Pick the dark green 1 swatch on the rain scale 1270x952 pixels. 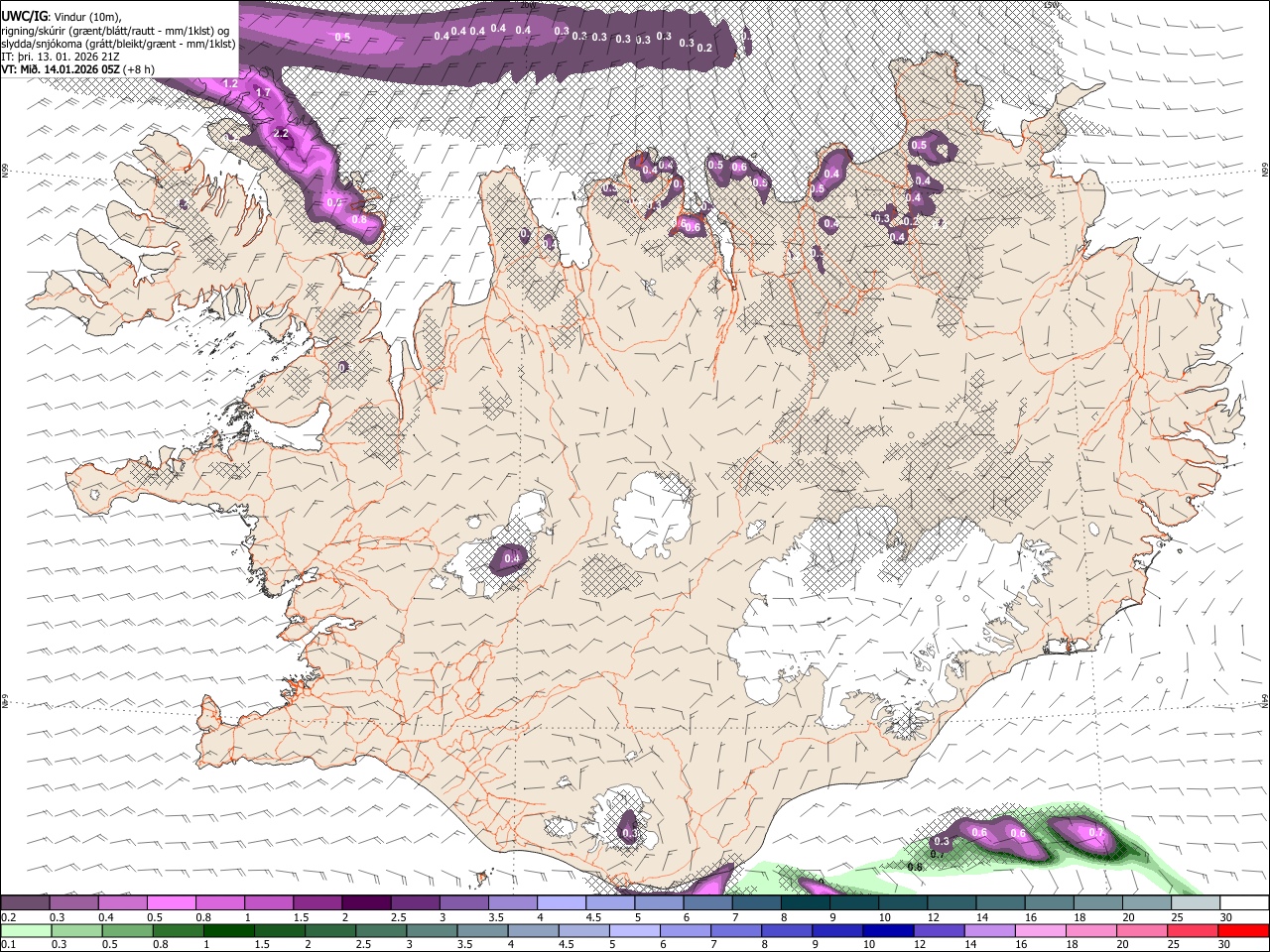tap(228, 931)
